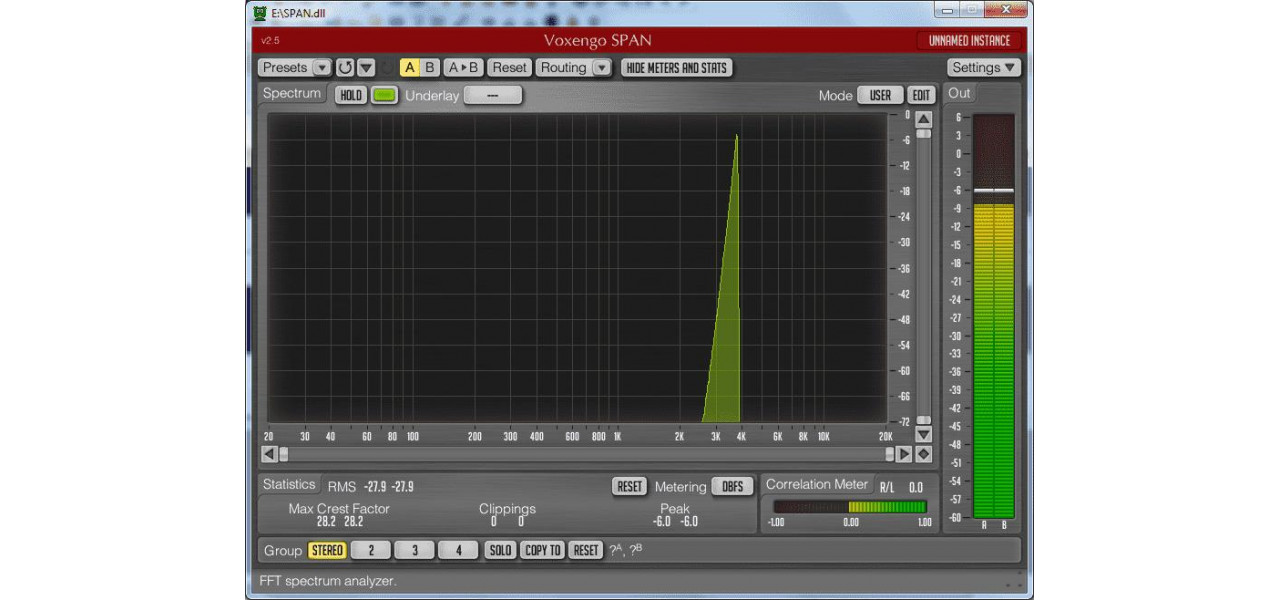Click the spectrum range up arrow
Image resolution: width=1280 pixels, height=600 pixels.
[923, 119]
